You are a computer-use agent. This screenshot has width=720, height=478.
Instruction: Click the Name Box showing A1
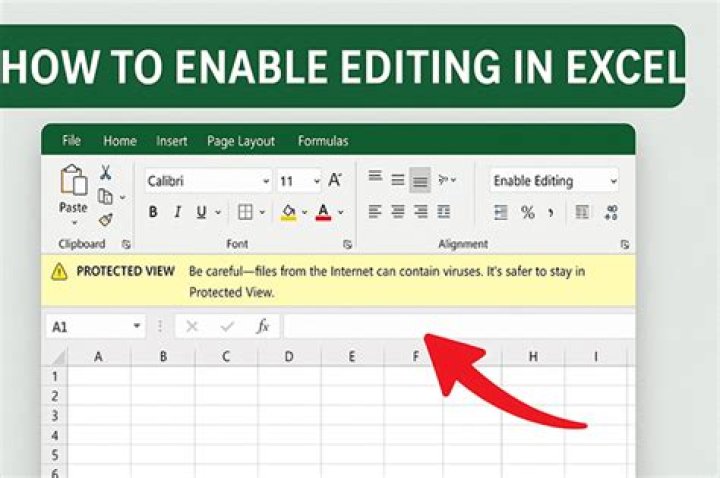96,326
